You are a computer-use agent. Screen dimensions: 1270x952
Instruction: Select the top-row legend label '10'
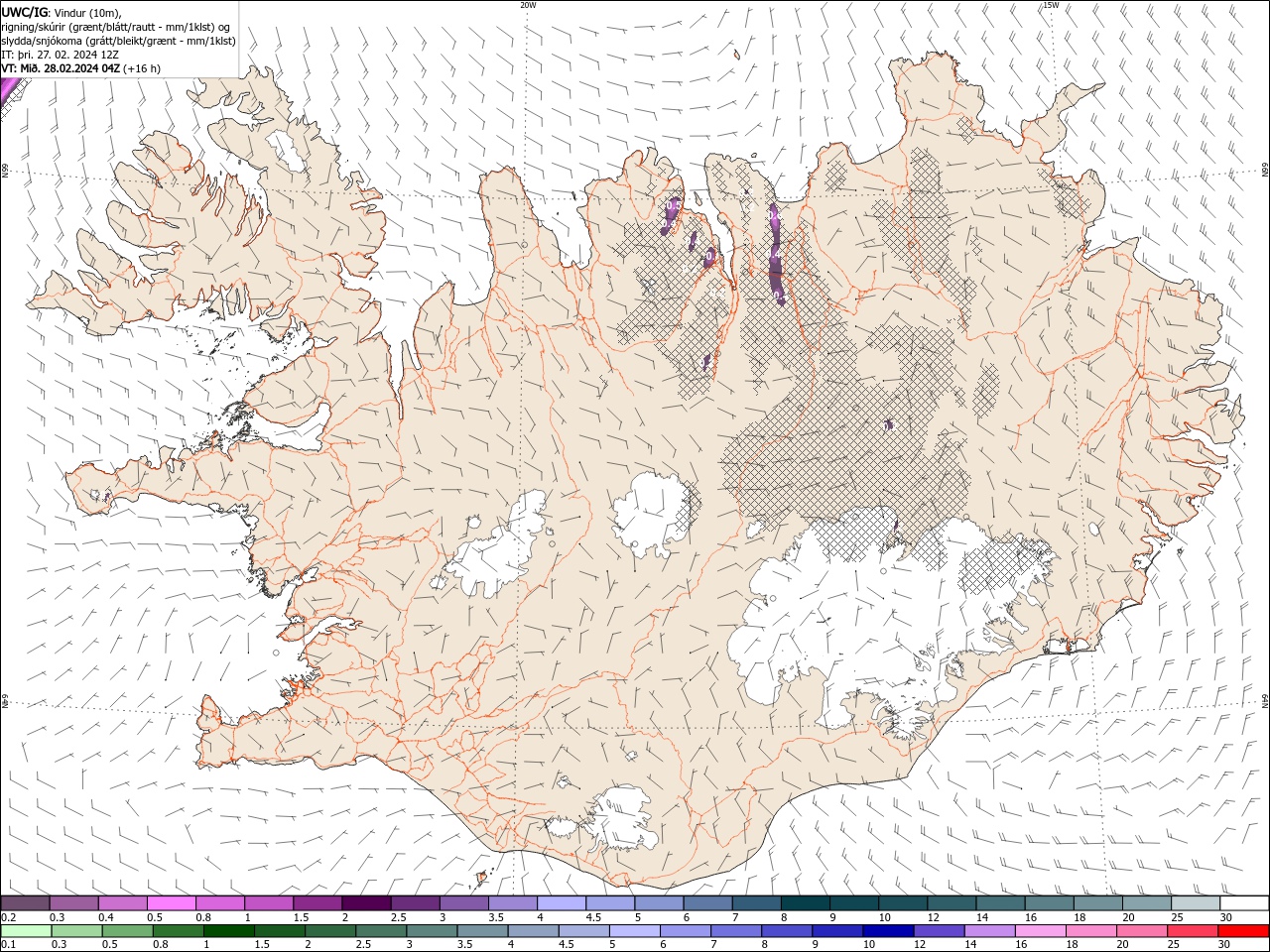click(884, 917)
